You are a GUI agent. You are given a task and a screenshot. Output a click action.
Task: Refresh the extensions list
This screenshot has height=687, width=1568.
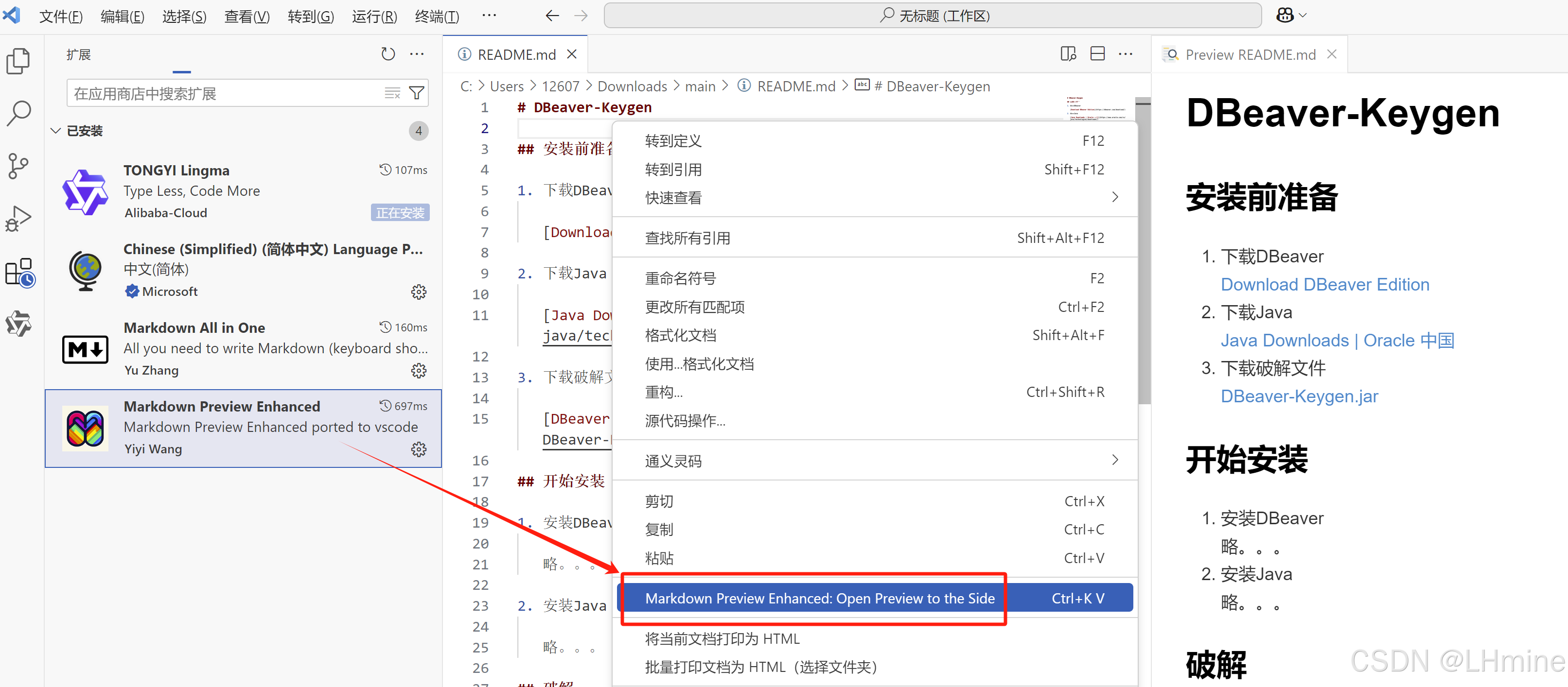click(388, 54)
